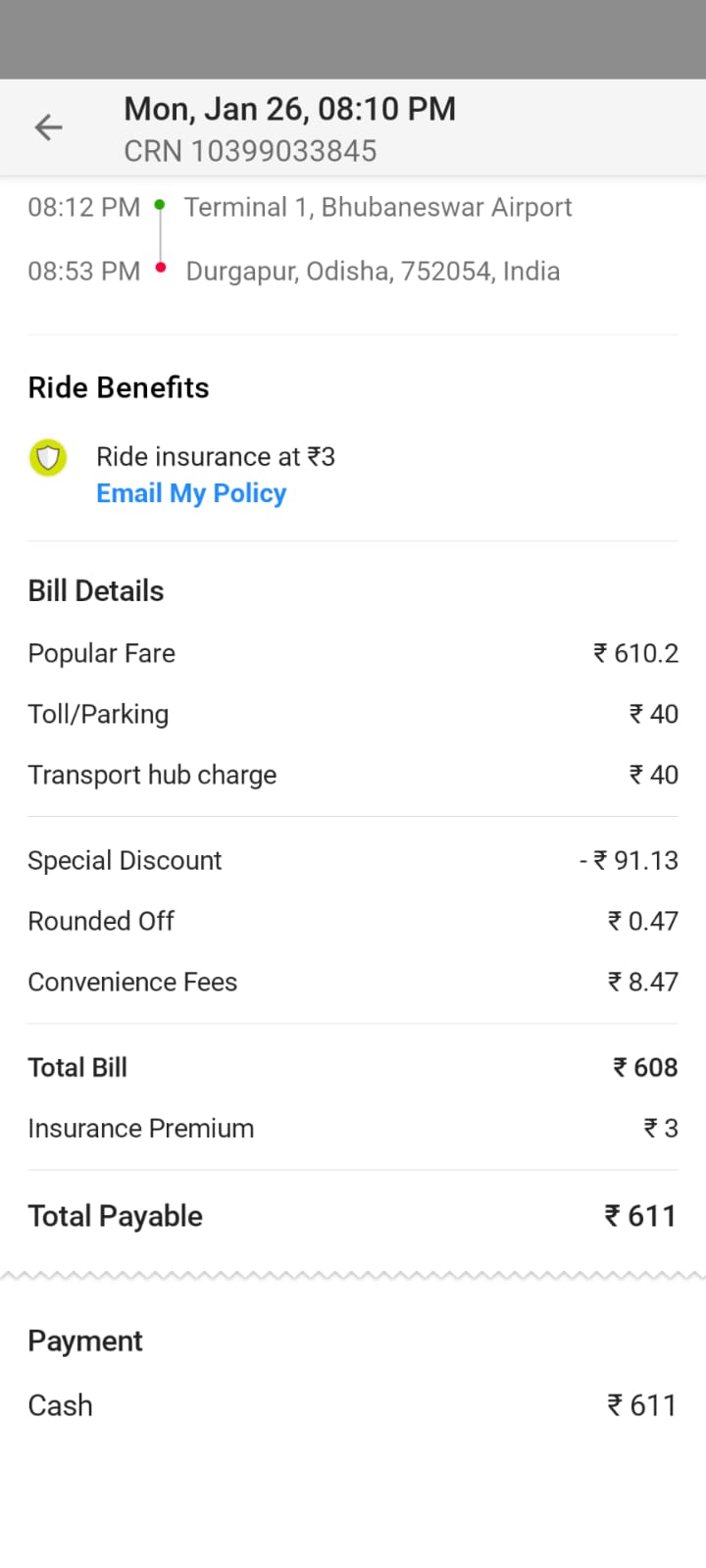Tap the Special Discount amount
This screenshot has width=706, height=1568.
pyautogui.click(x=629, y=861)
